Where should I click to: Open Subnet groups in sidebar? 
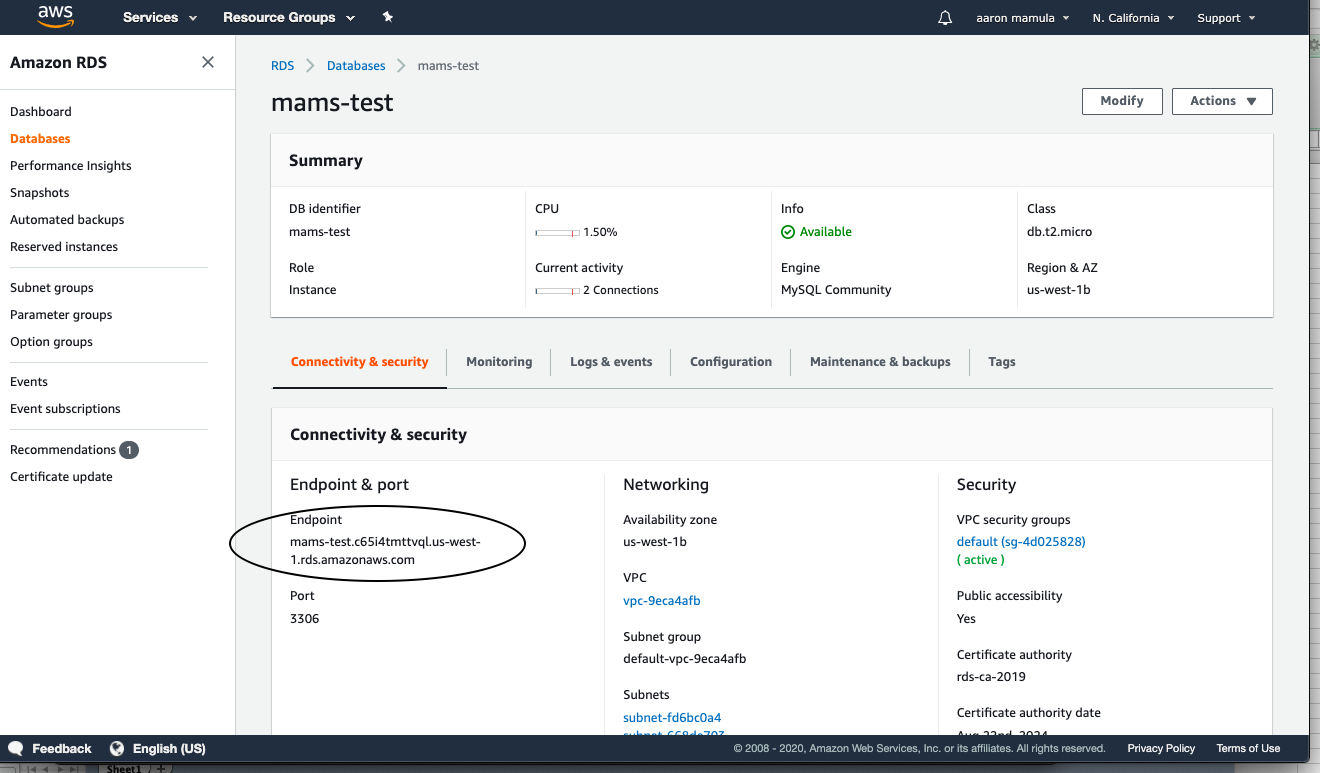point(52,288)
